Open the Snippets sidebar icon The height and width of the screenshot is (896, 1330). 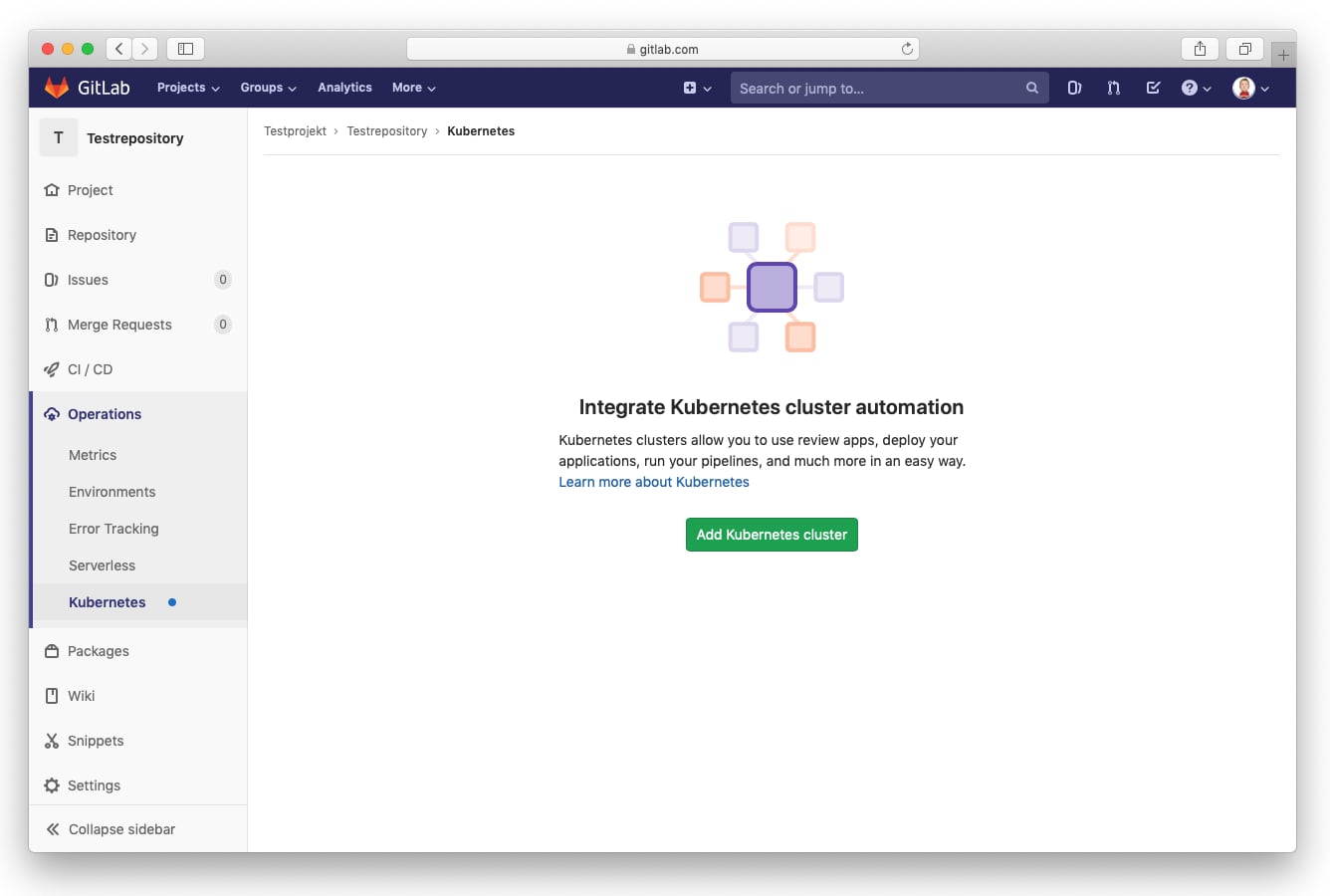[51, 740]
